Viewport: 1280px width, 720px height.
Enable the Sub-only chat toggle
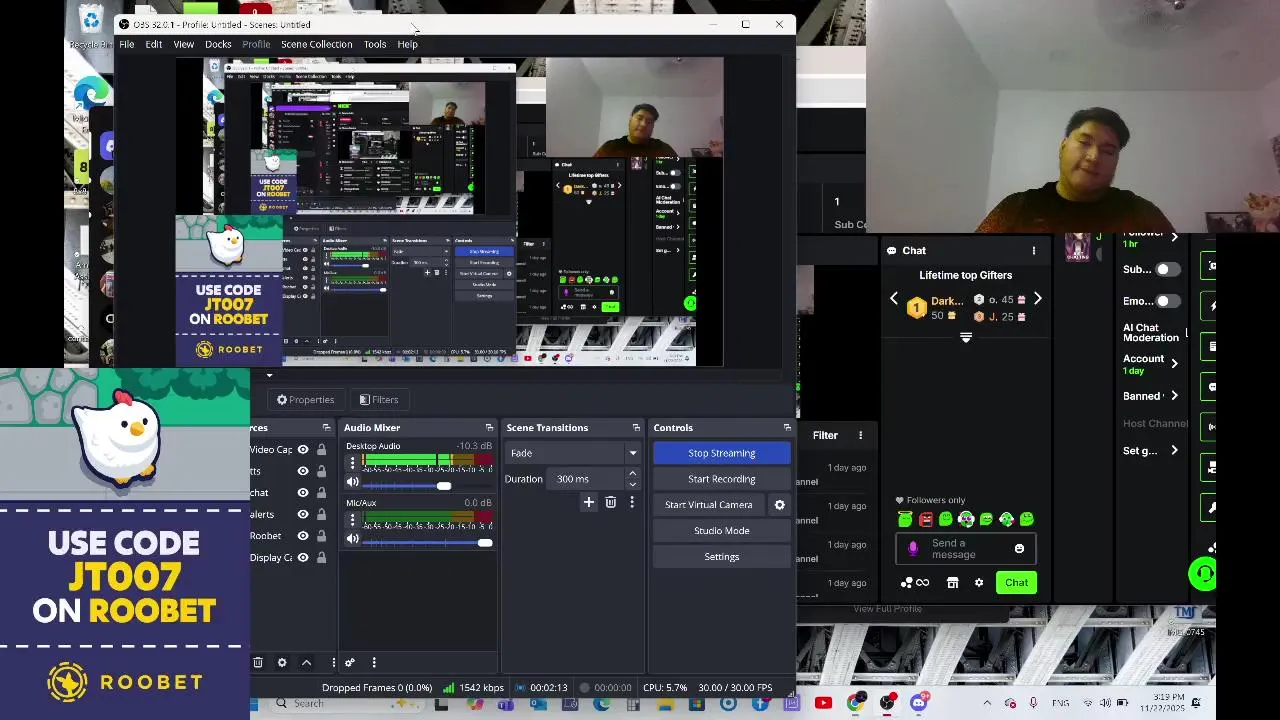coord(1167,269)
